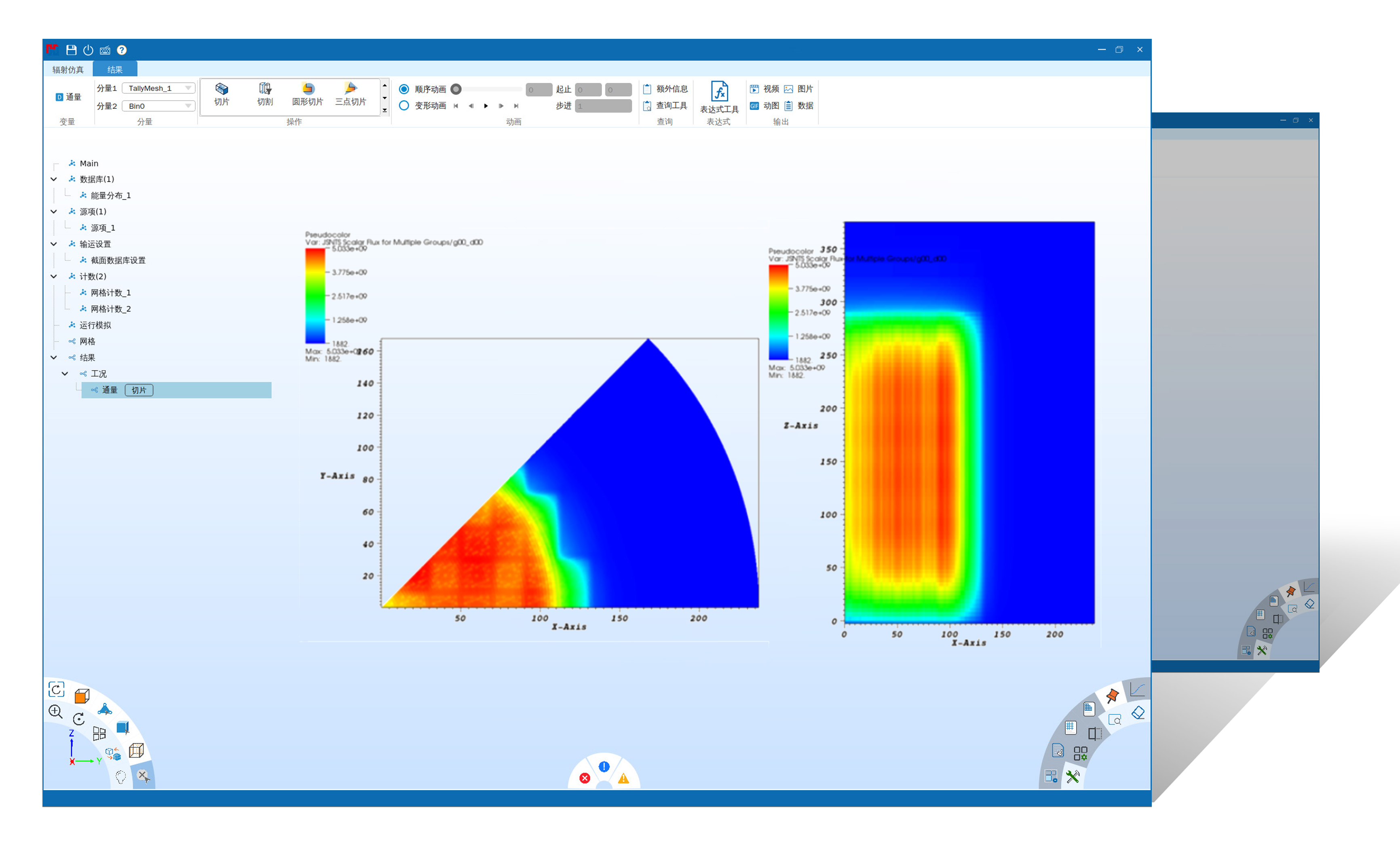This screenshot has width=1400, height=846.
Task: Click the yellow warning triangle icon
Action: point(623,778)
